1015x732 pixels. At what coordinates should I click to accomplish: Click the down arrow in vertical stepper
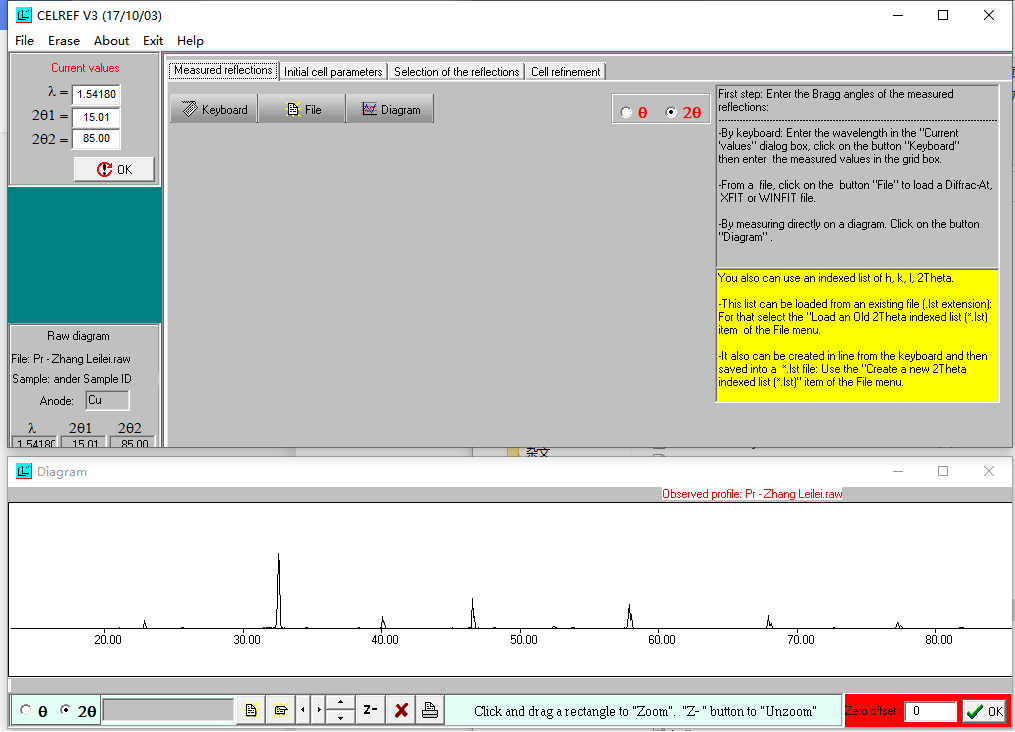click(x=341, y=717)
